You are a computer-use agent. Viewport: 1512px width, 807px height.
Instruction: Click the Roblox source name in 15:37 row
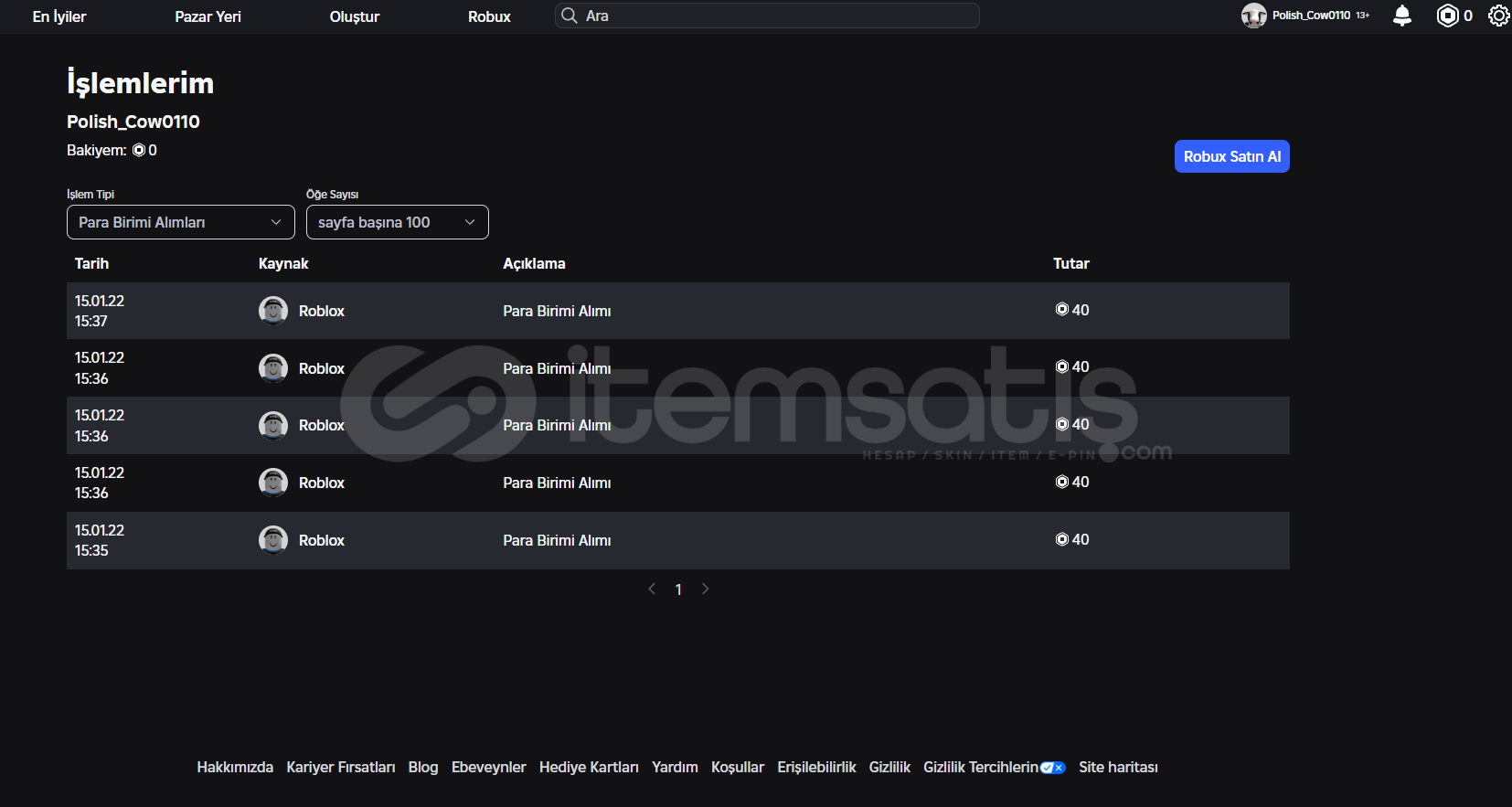click(x=322, y=311)
